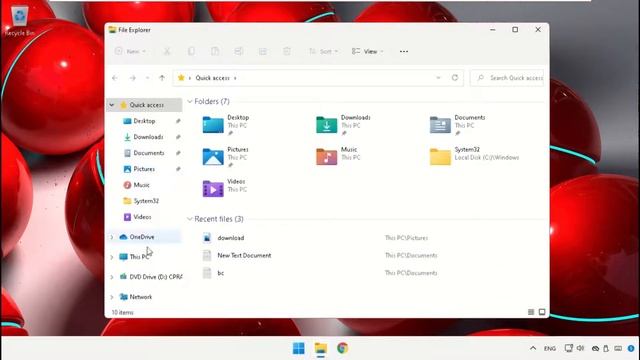Image resolution: width=640 pixels, height=360 pixels.
Task: Select Downloads in navigation pane
Action: pos(148,137)
